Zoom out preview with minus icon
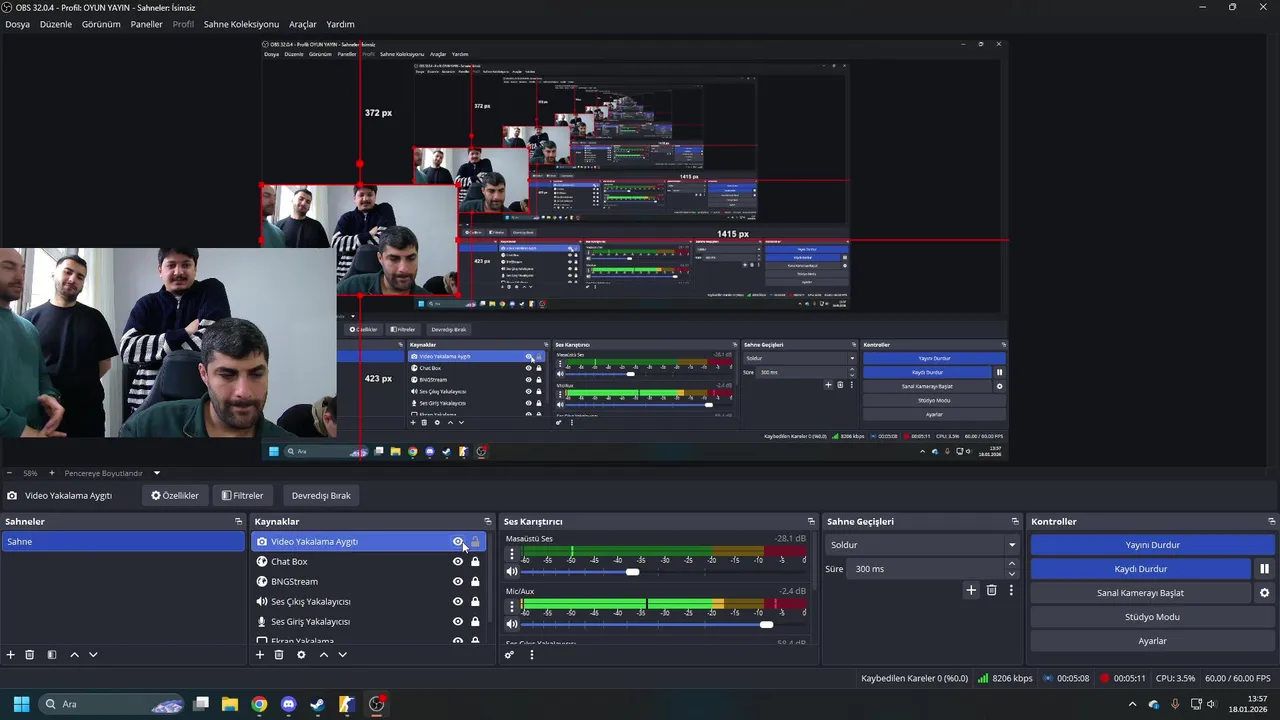 (x=9, y=473)
